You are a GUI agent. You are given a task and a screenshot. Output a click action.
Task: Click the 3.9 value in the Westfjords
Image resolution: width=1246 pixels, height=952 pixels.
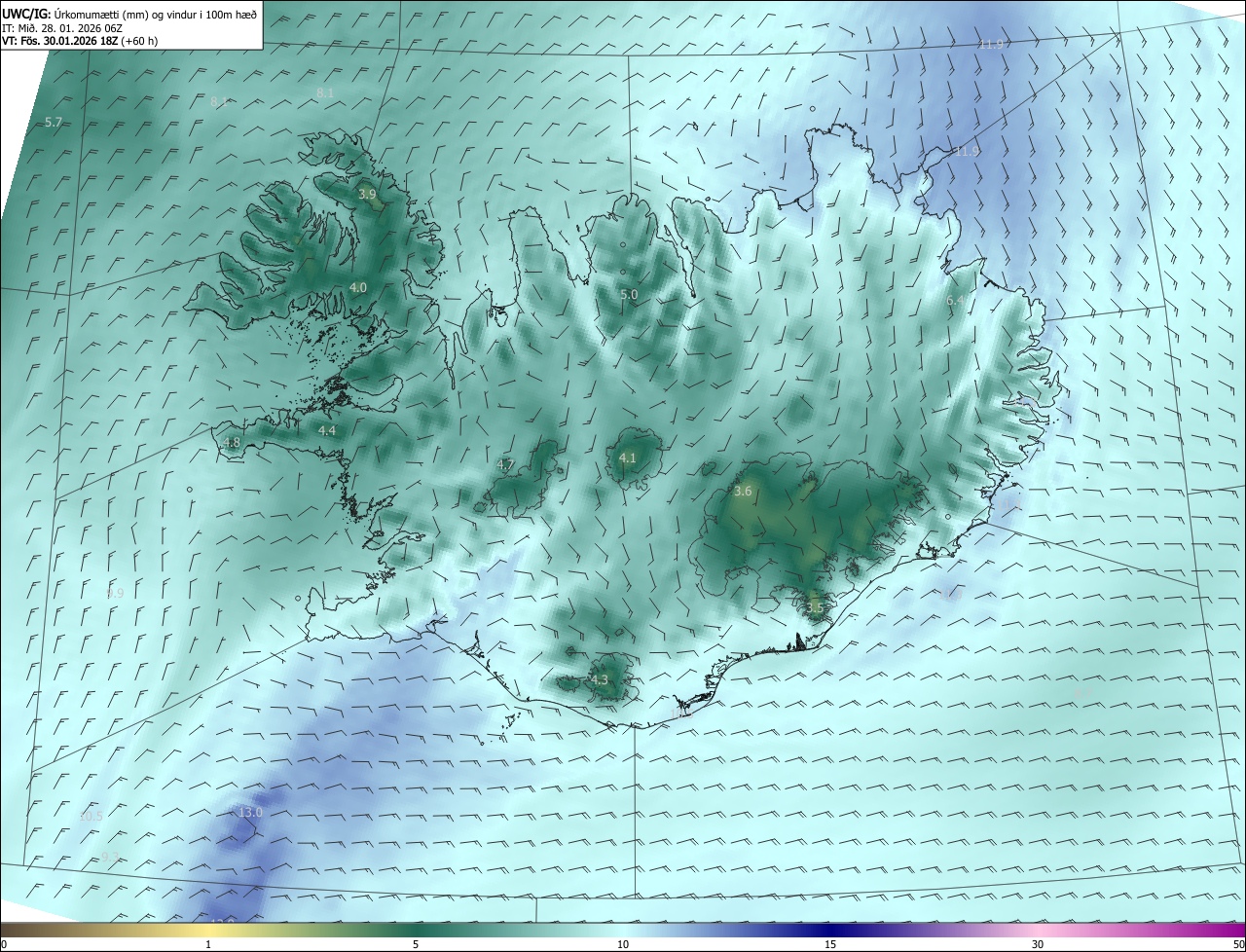(x=367, y=195)
